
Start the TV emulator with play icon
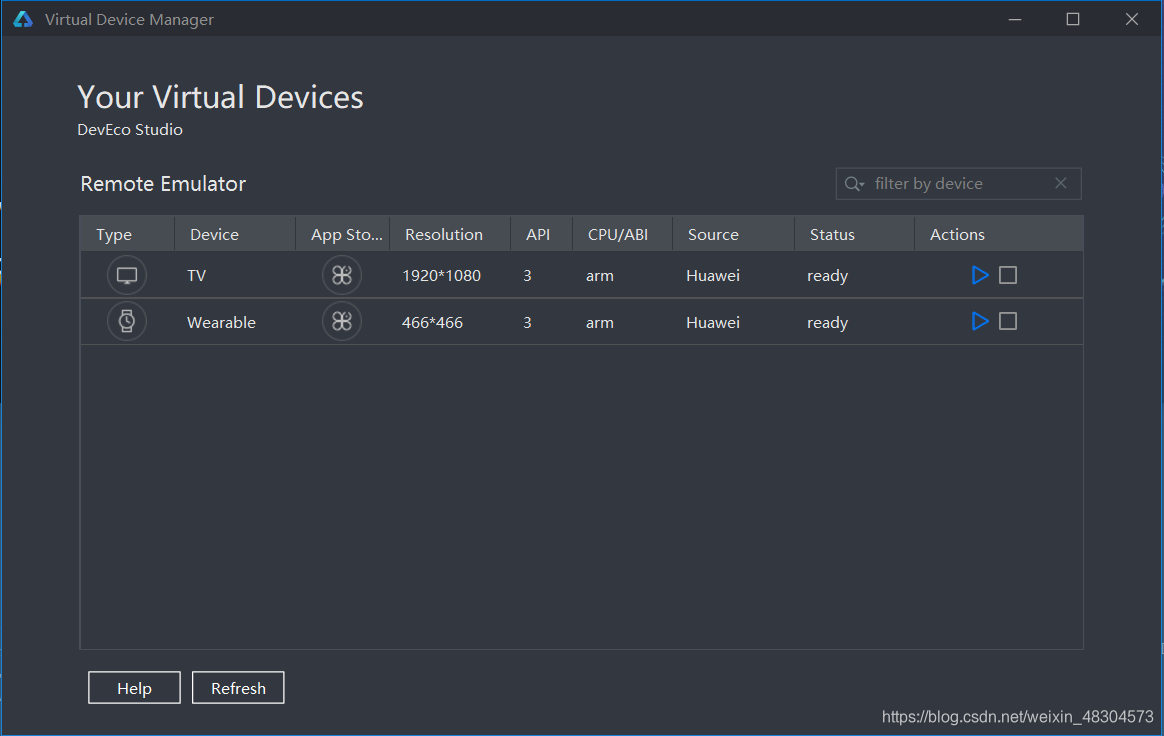(980, 276)
